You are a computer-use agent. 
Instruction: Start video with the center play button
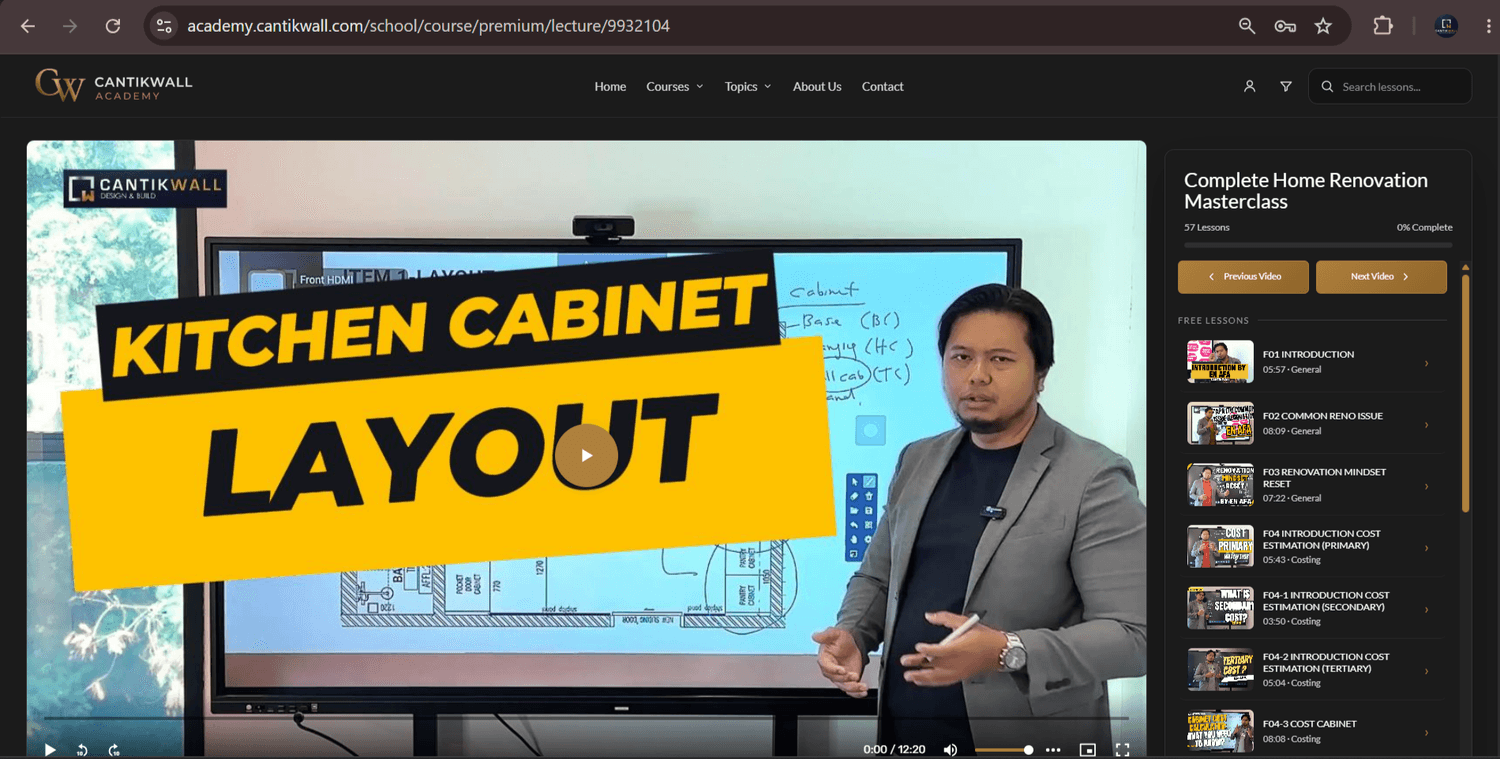click(586, 455)
